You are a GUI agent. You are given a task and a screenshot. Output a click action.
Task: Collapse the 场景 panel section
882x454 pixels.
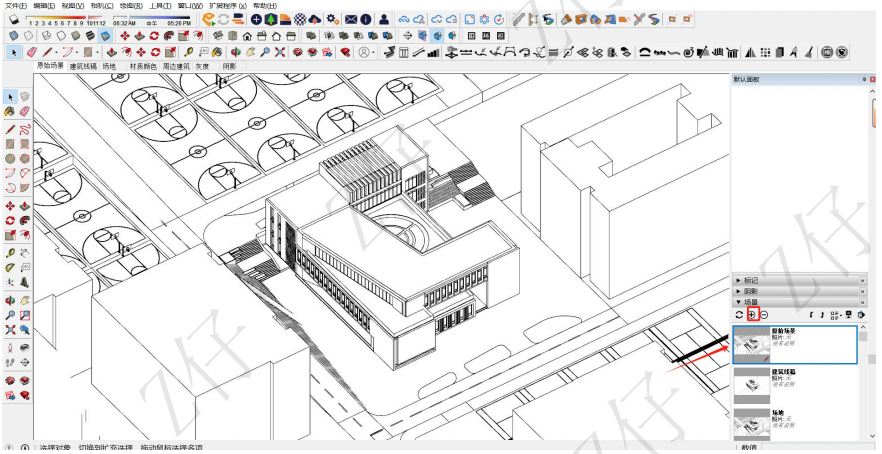point(750,302)
